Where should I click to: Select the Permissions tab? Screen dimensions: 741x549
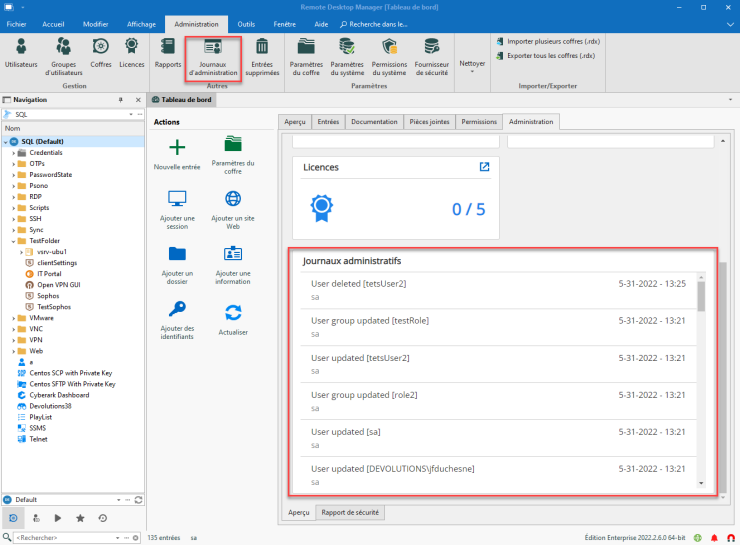pyautogui.click(x=478, y=122)
